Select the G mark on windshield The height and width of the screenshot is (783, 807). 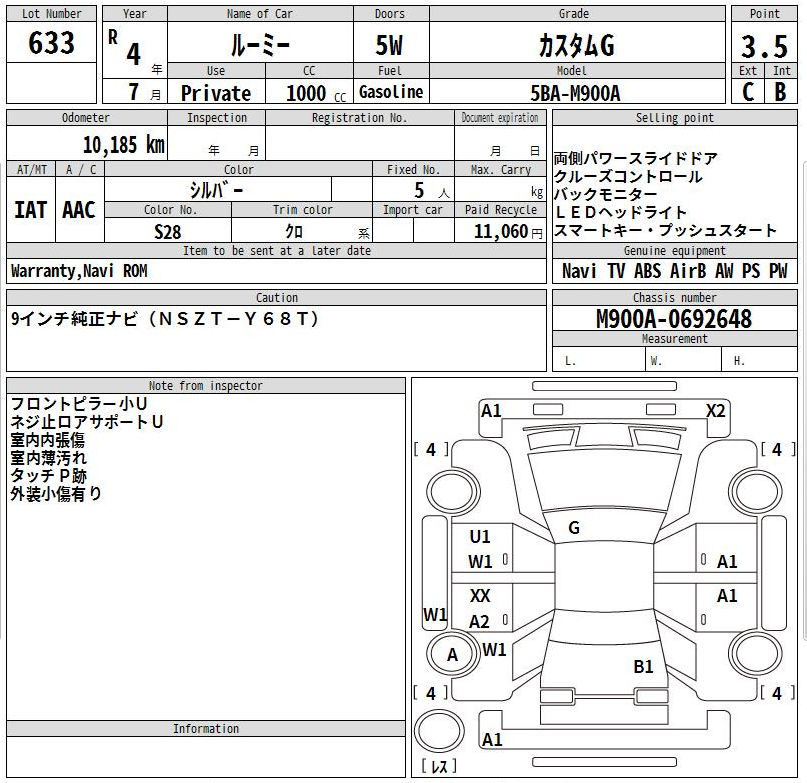pyautogui.click(x=574, y=528)
